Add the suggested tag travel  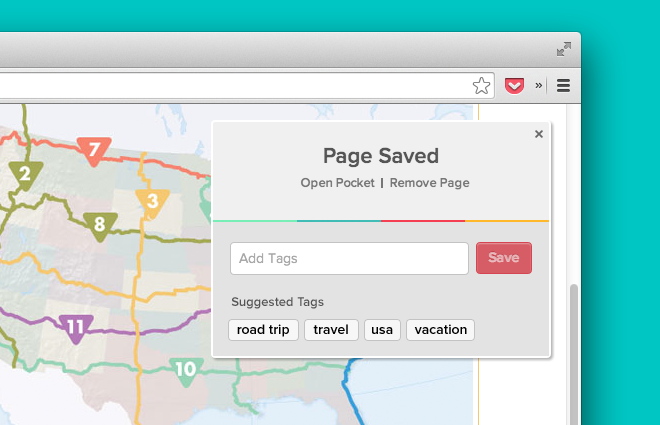coord(331,330)
